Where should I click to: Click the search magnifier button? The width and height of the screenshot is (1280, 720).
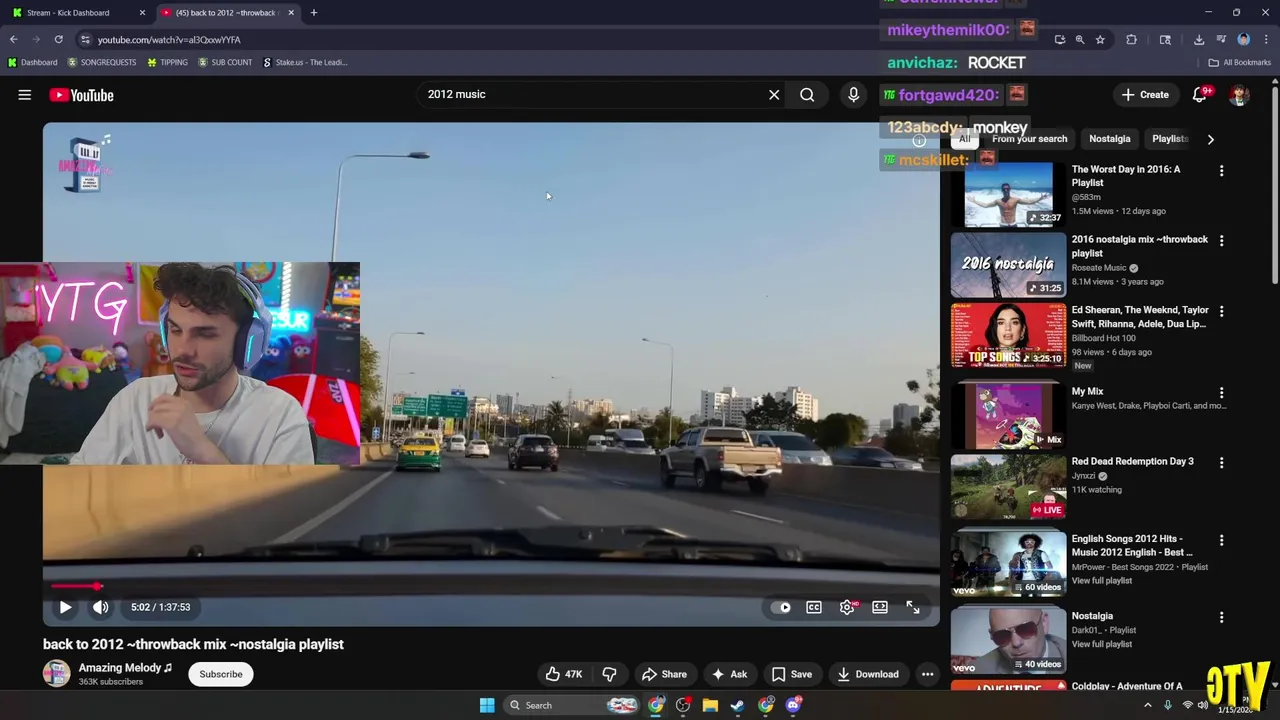807,95
